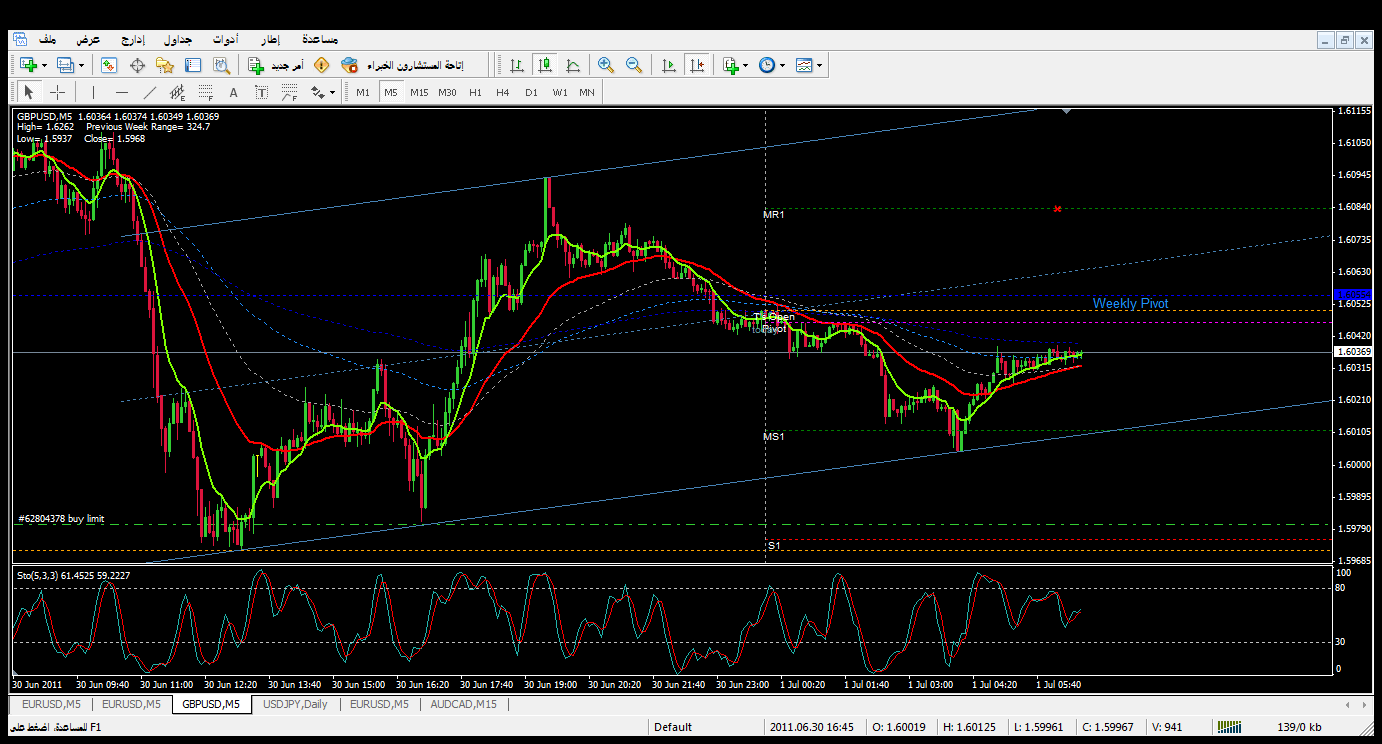1382x744 pixels.
Task: Open the مساعدة (Help) menu
Action: pos(319,39)
